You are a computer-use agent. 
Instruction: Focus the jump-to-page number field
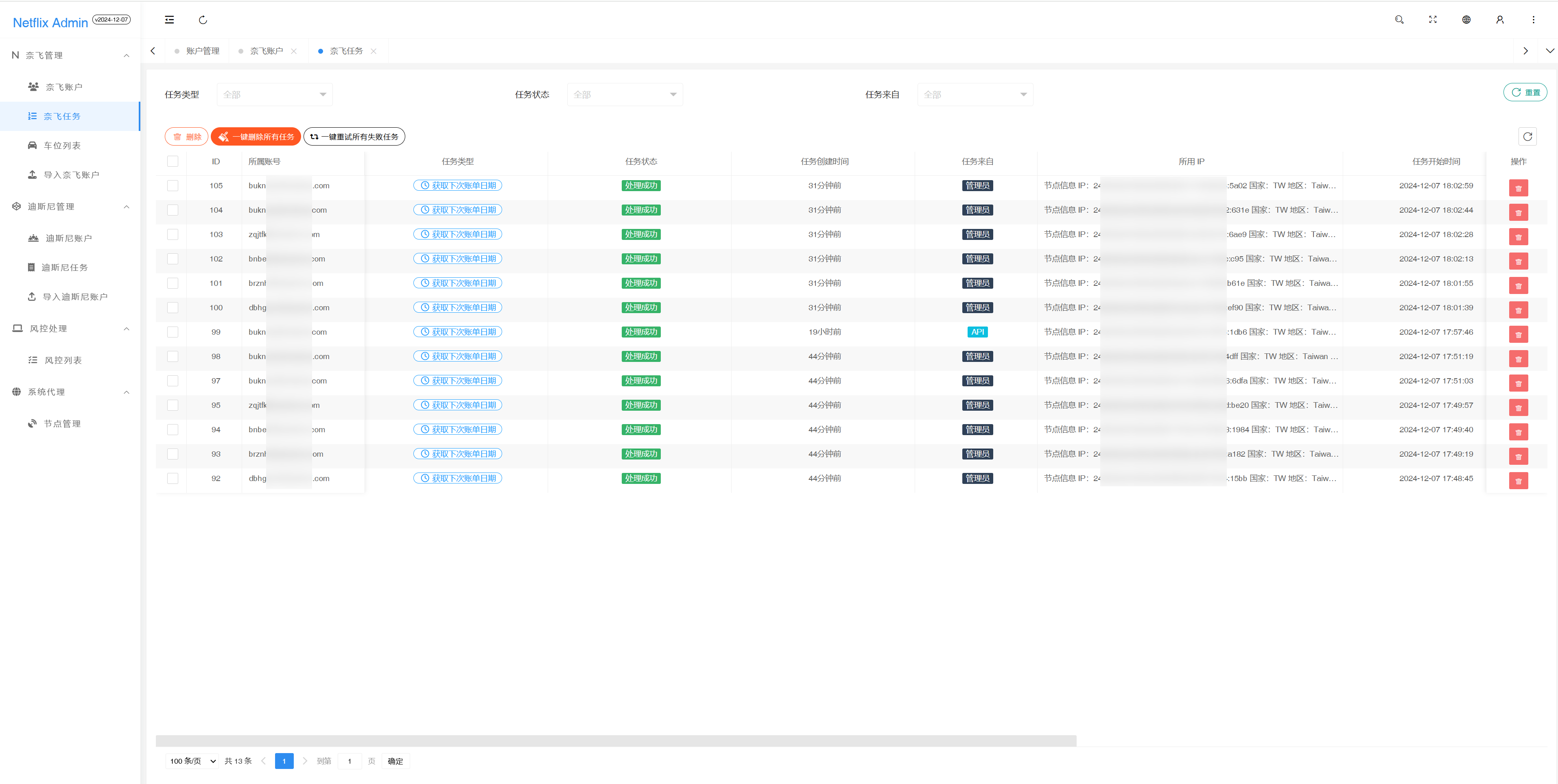pos(350,761)
